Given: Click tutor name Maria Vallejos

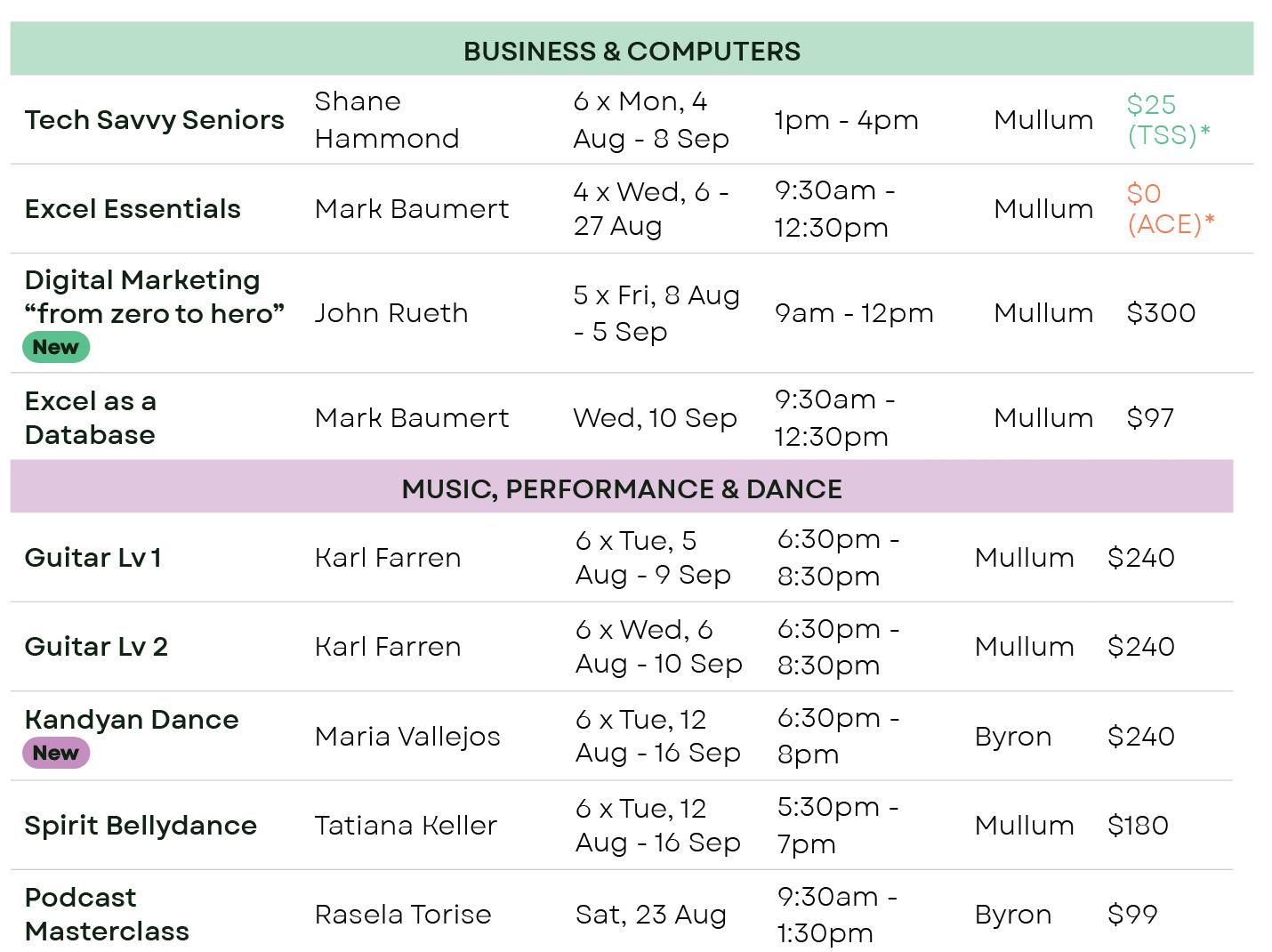Looking at the screenshot, I should (x=407, y=737).
